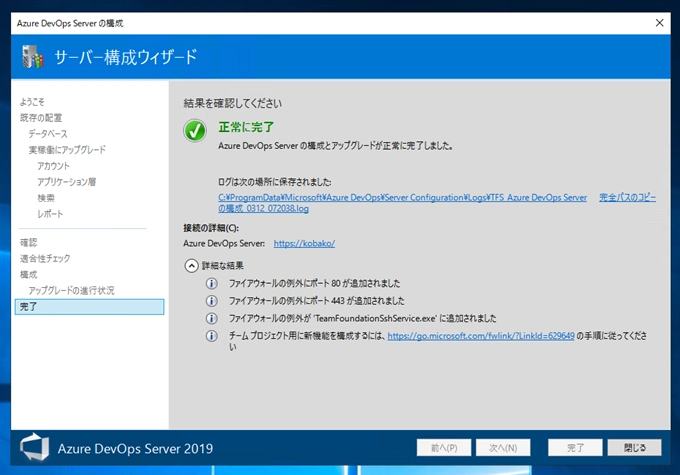680x475 pixels.
Task: Click ファイアウォール port 80 message text
Action: point(314,283)
